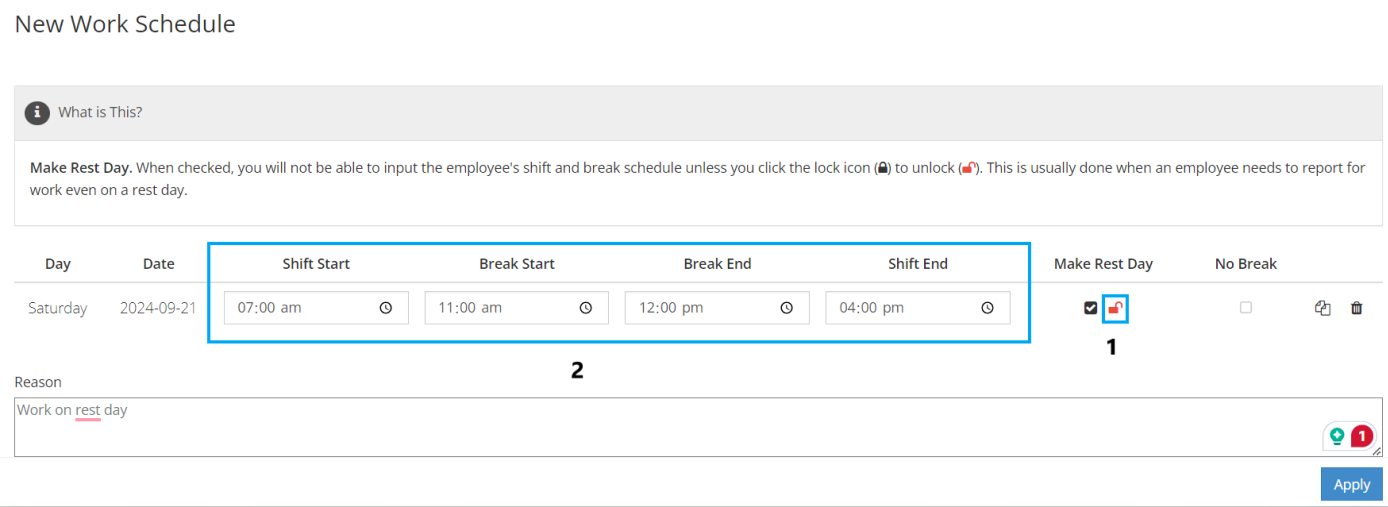
Task: Click the green lightbulb grammar suggestion icon
Action: click(1337, 436)
